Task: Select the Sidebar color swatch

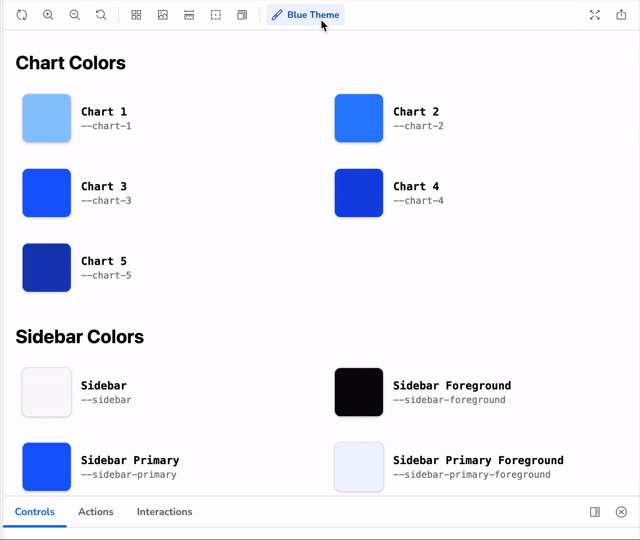Action: tap(47, 392)
